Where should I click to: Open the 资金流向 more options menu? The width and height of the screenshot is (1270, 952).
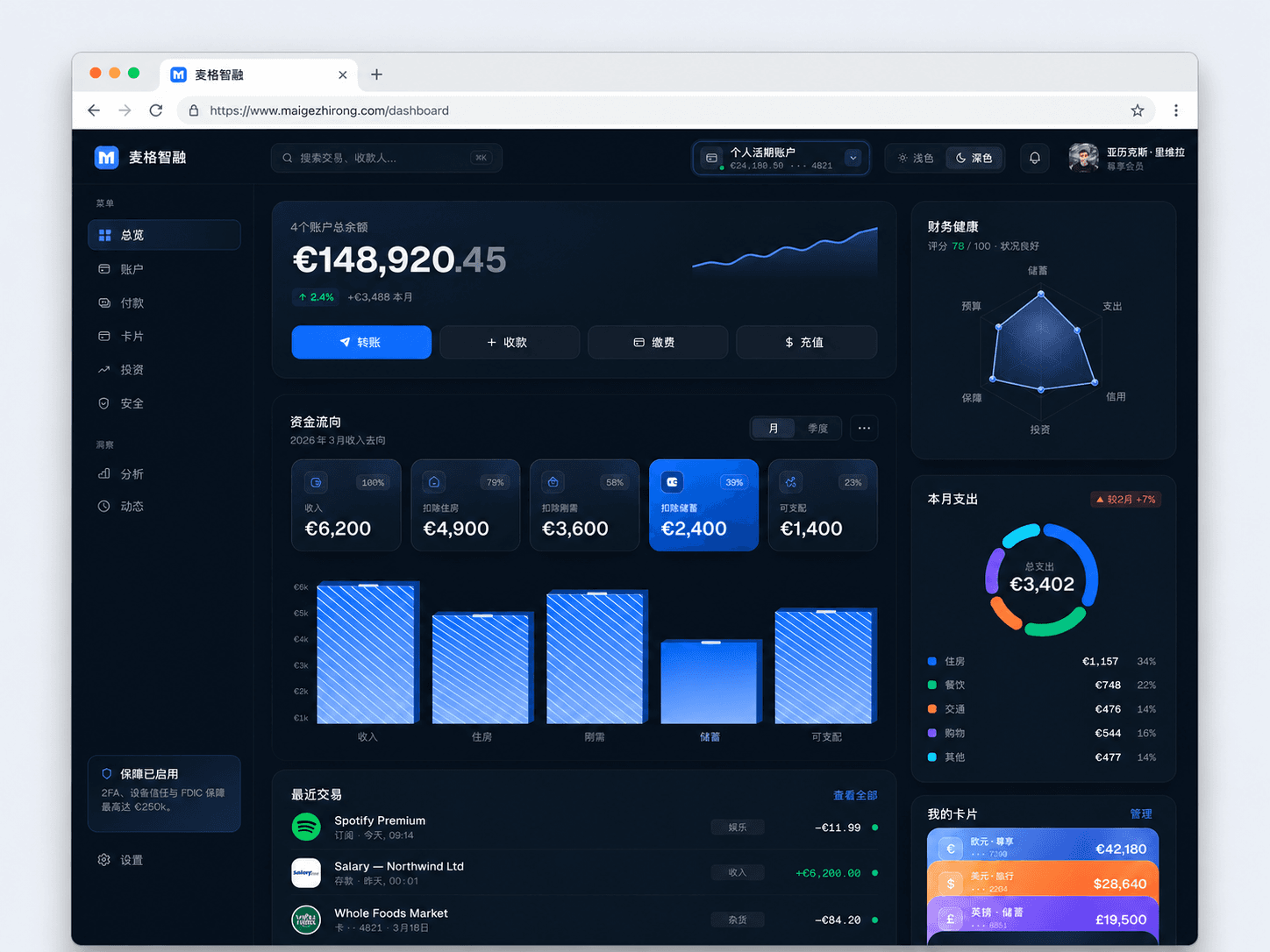(864, 428)
